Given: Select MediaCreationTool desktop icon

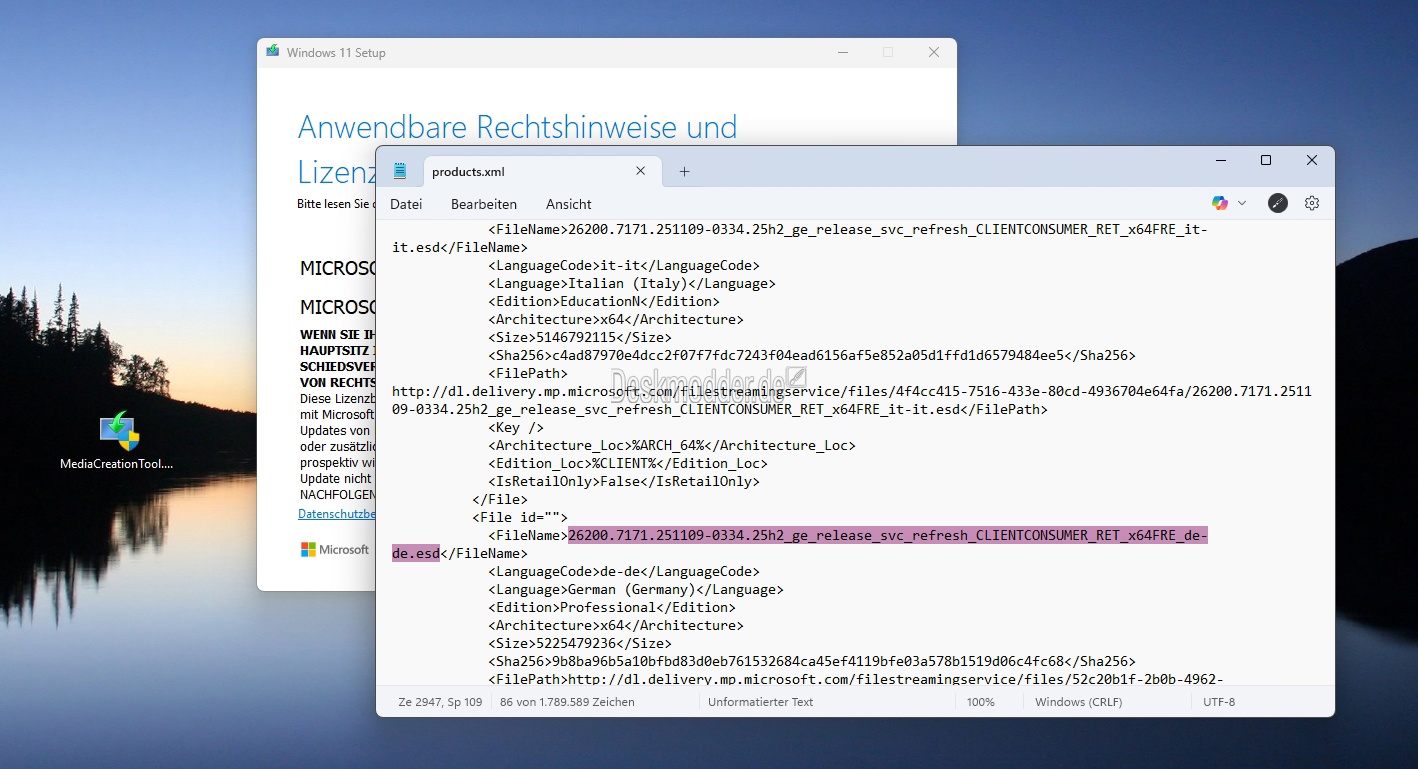Looking at the screenshot, I should pos(118,440).
